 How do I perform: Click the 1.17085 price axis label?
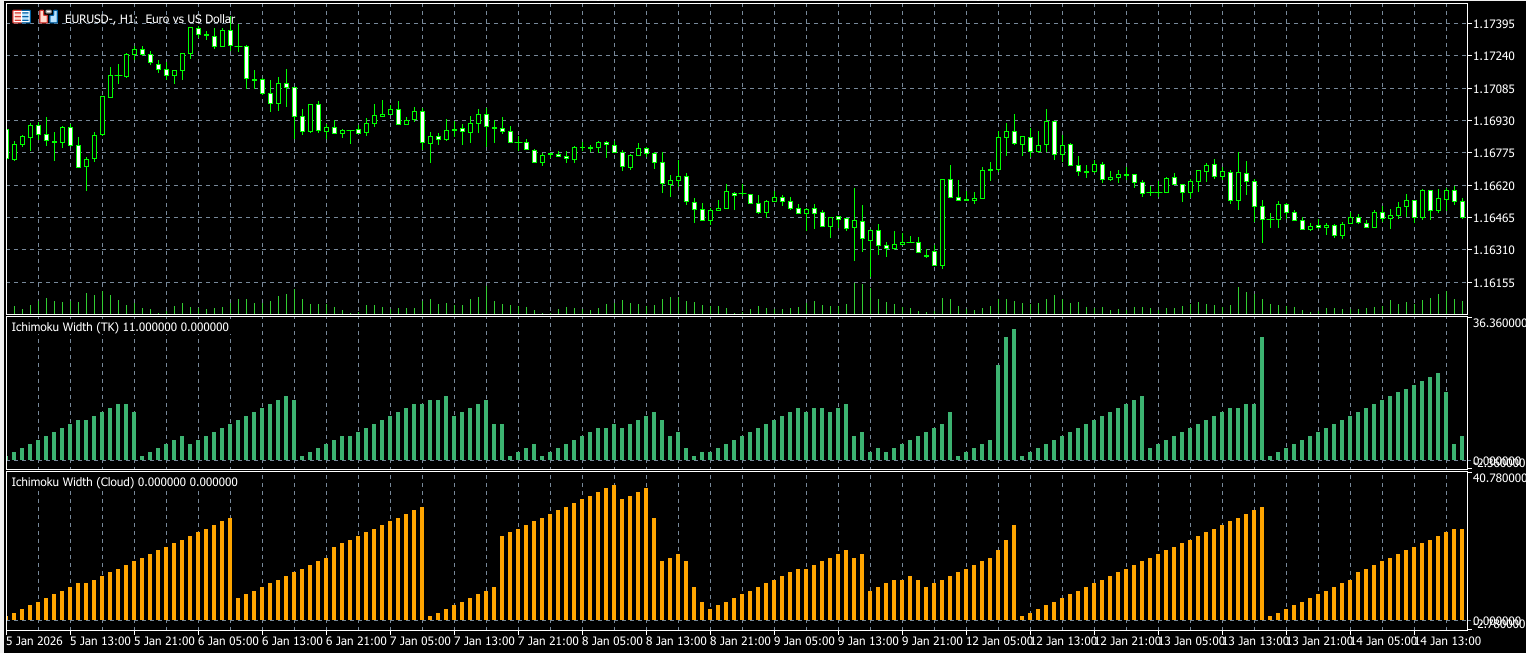(x=1496, y=89)
